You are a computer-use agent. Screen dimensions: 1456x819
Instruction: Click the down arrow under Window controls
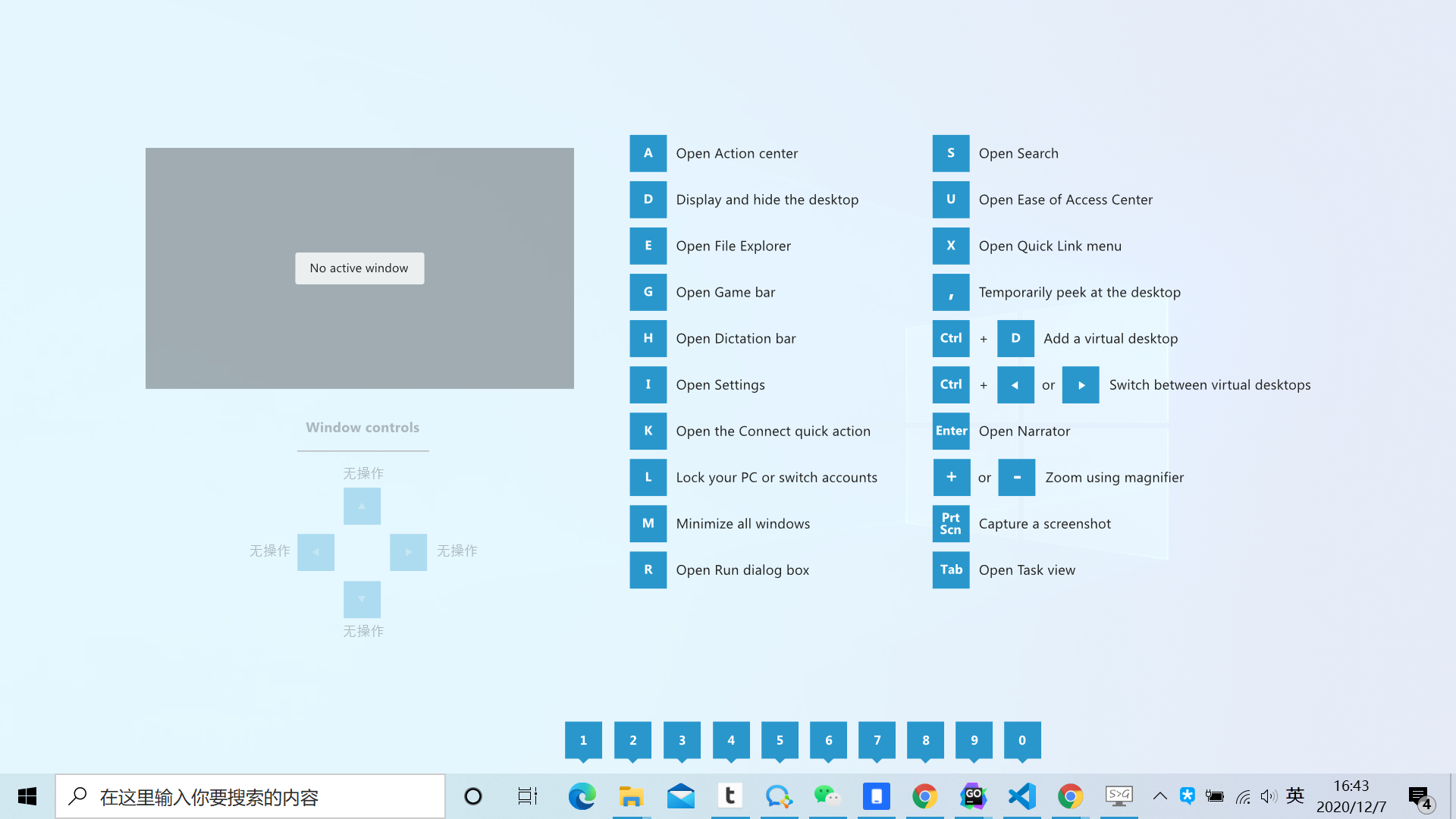click(362, 599)
